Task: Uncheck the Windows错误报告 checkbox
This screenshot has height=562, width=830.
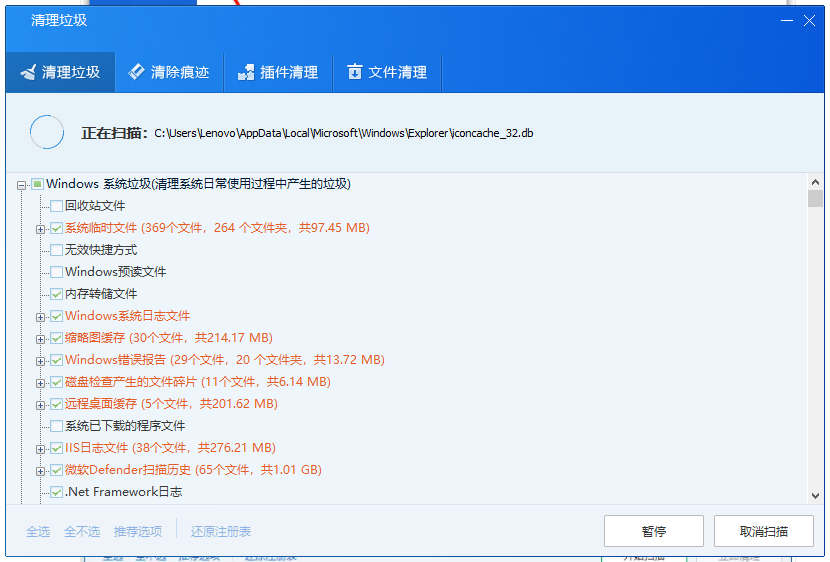Action: [57, 360]
